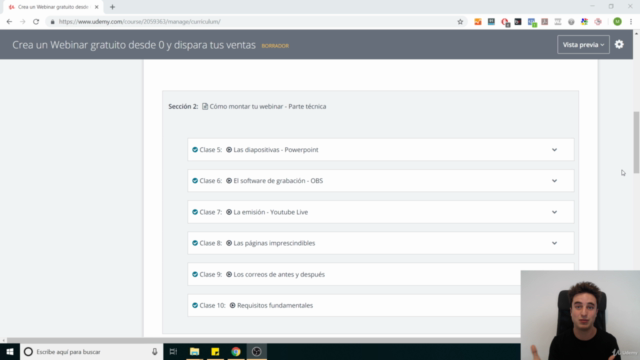The width and height of the screenshot is (640, 360).
Task: Click video icon beside El software de grabación
Action: (229, 181)
